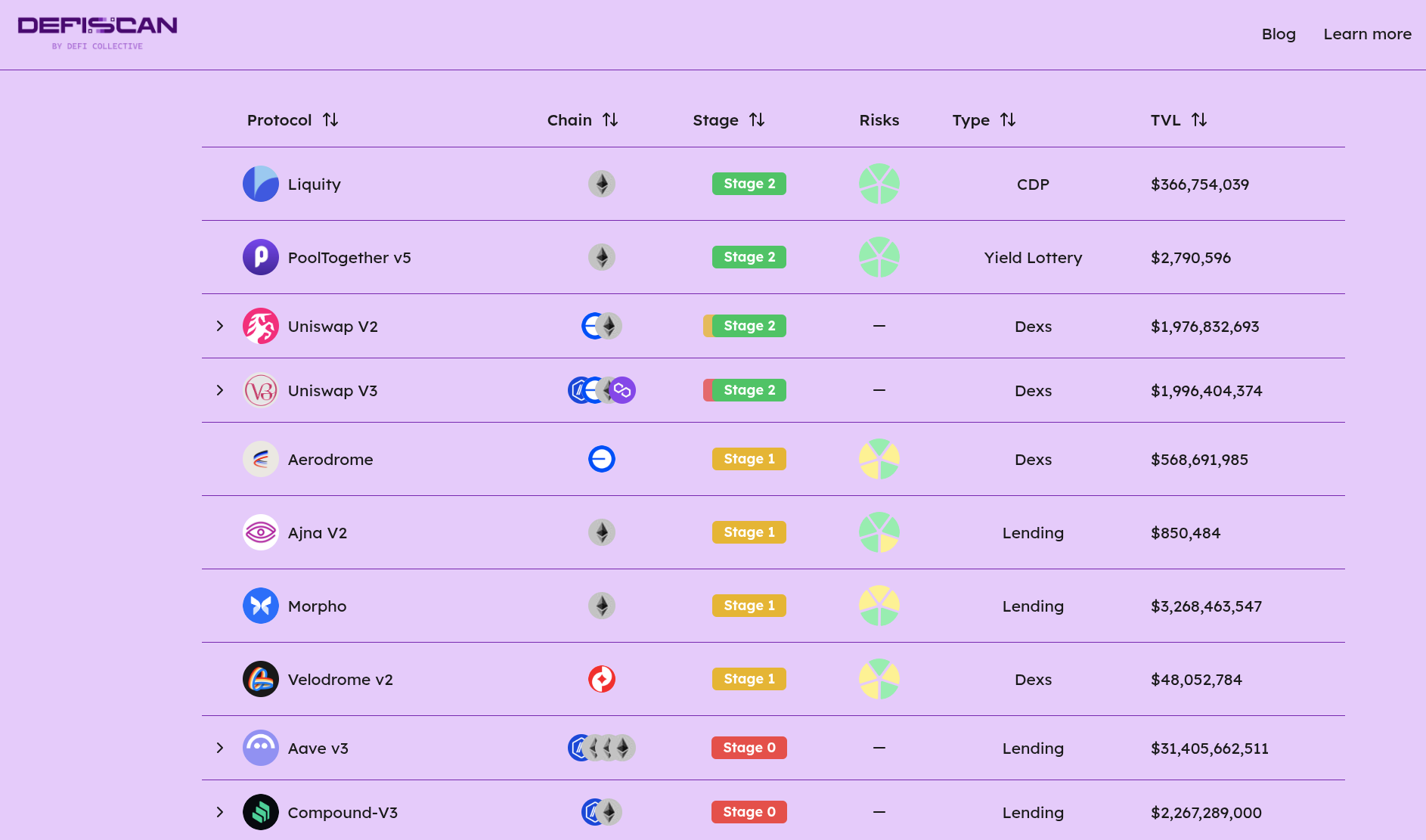Open Liquity risk pie chart
Viewport: 1426px width, 840px height.
click(879, 184)
